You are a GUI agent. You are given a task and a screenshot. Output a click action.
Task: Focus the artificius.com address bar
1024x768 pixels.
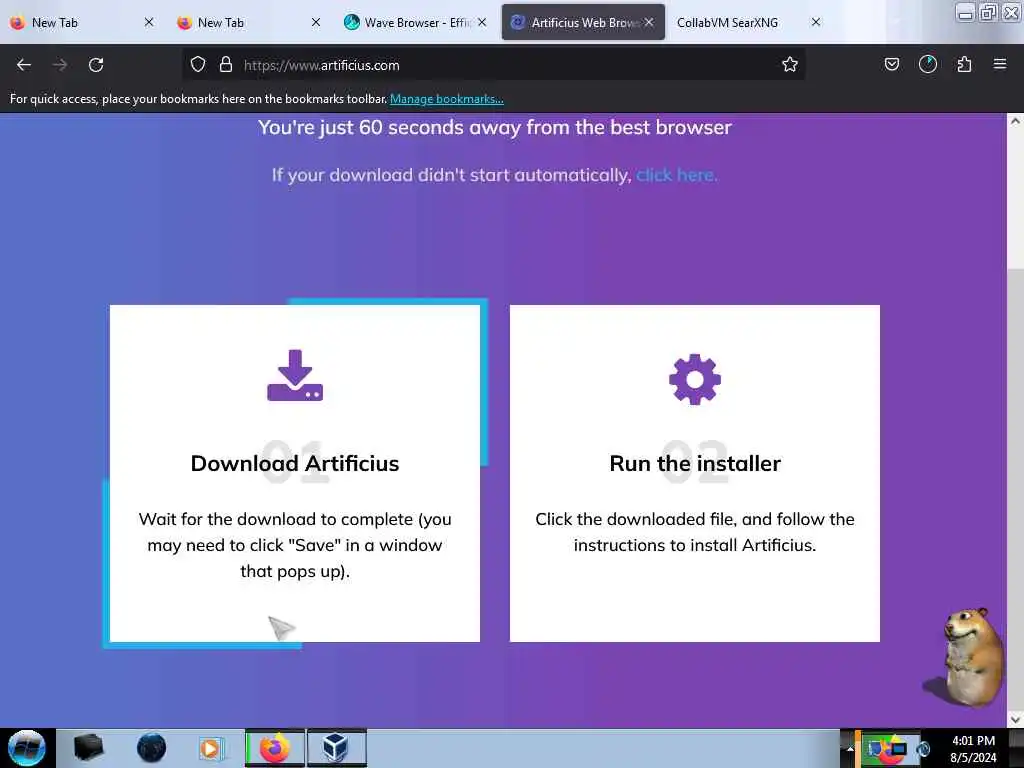(496, 65)
